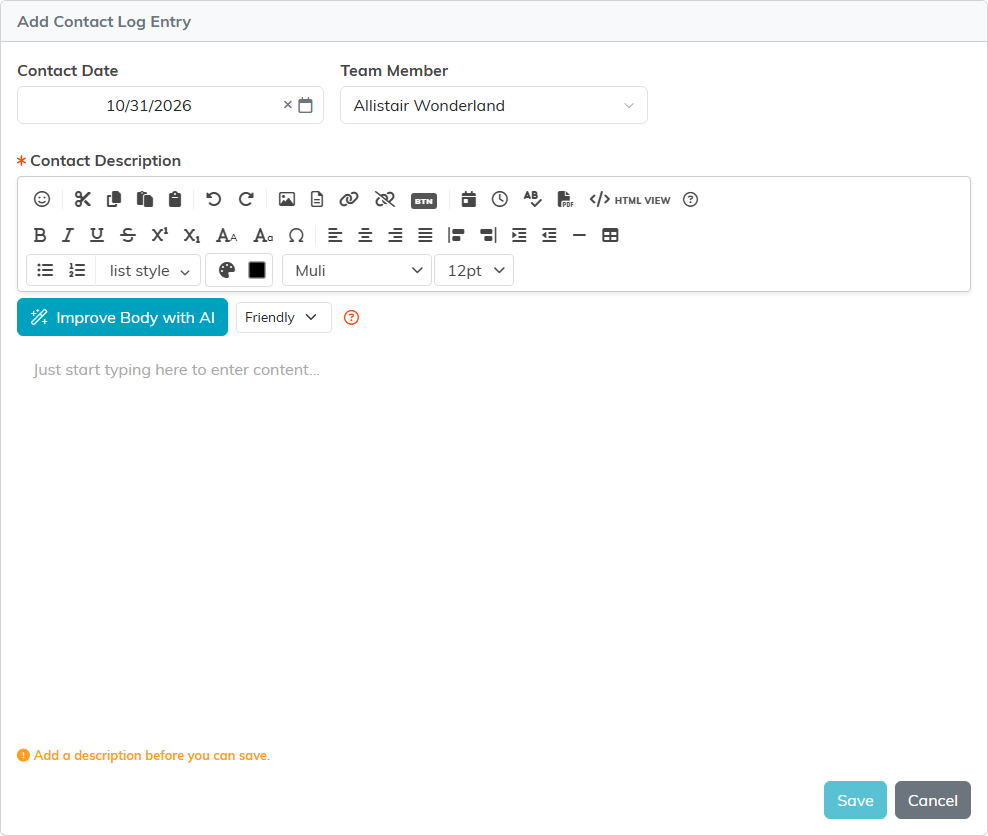Toggle underline formatting
988x836 pixels.
(x=96, y=235)
